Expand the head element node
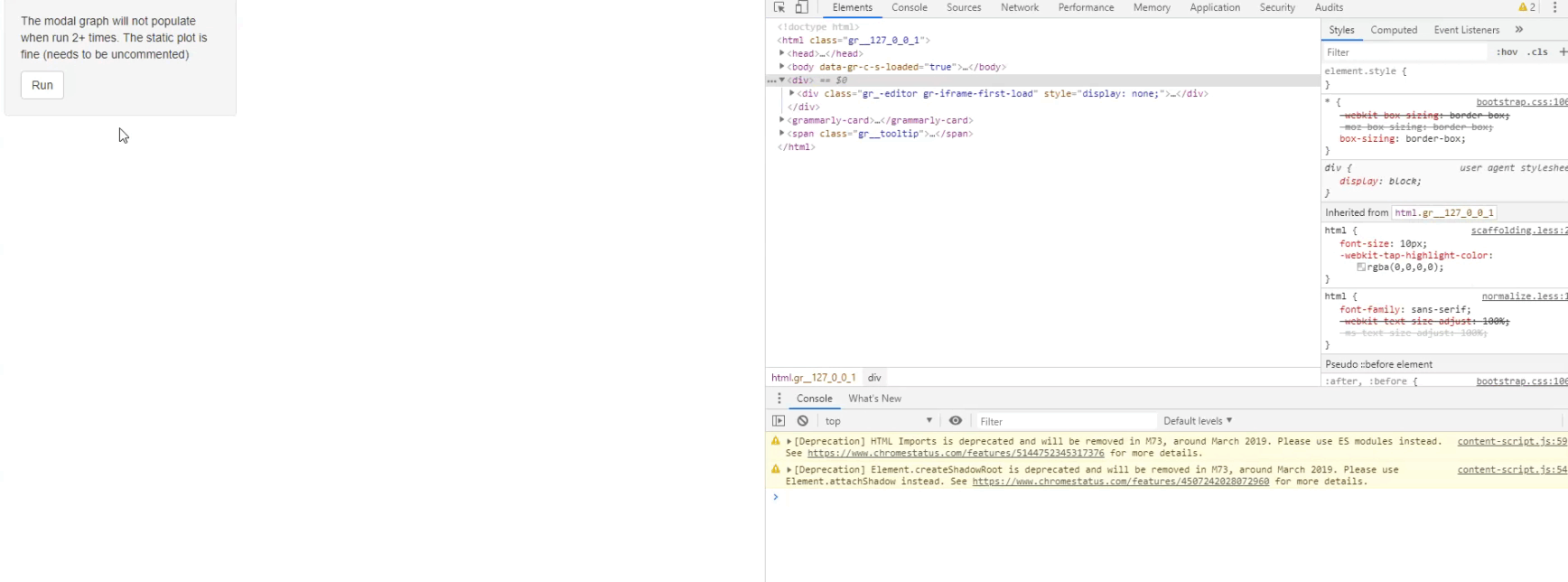 click(x=782, y=53)
